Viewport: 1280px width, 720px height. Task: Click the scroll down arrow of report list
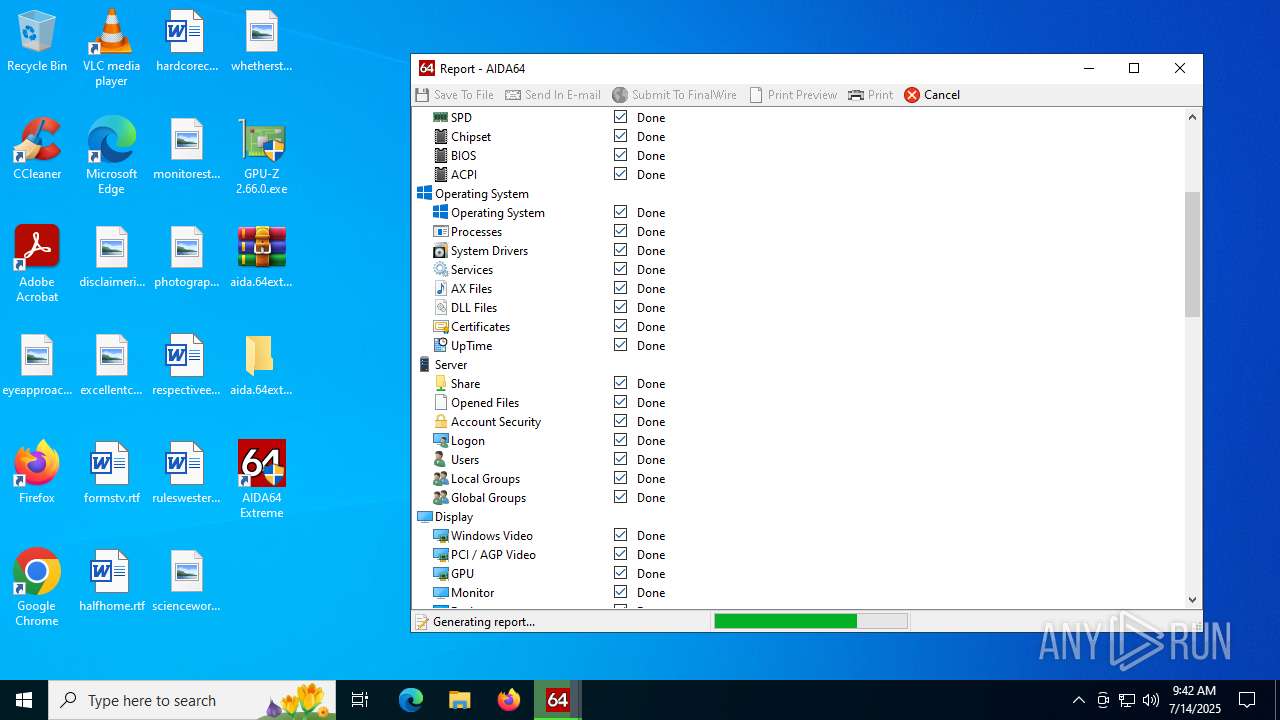[1192, 600]
